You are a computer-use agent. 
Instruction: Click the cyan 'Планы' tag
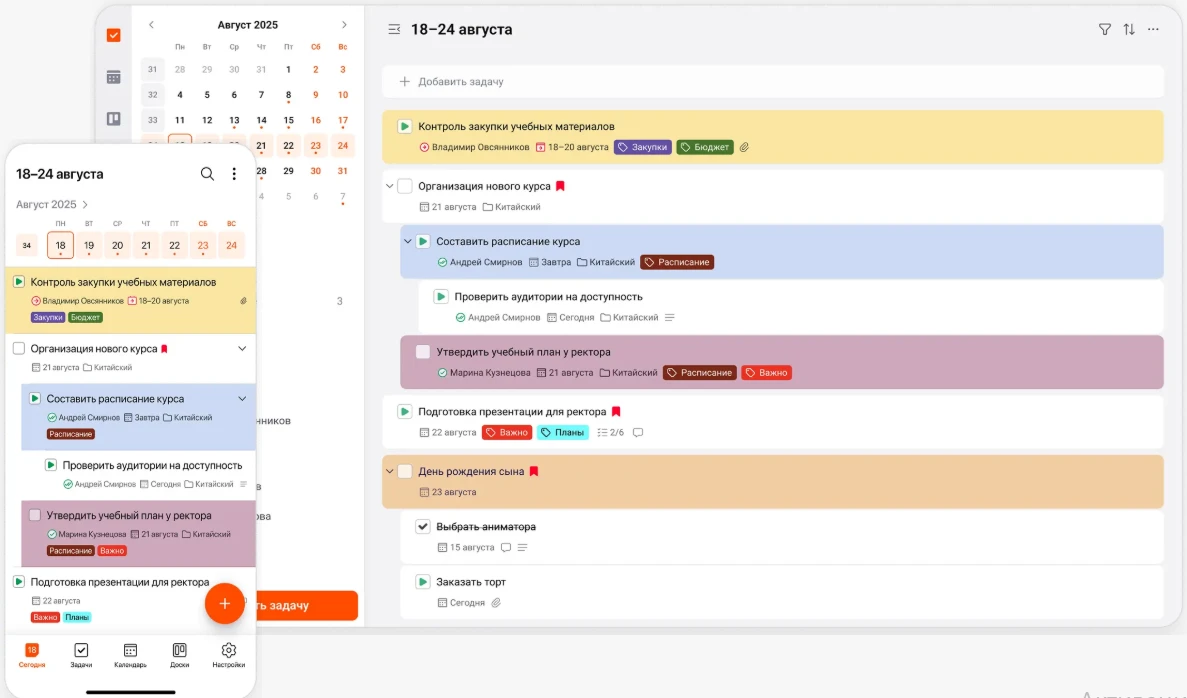(x=561, y=433)
